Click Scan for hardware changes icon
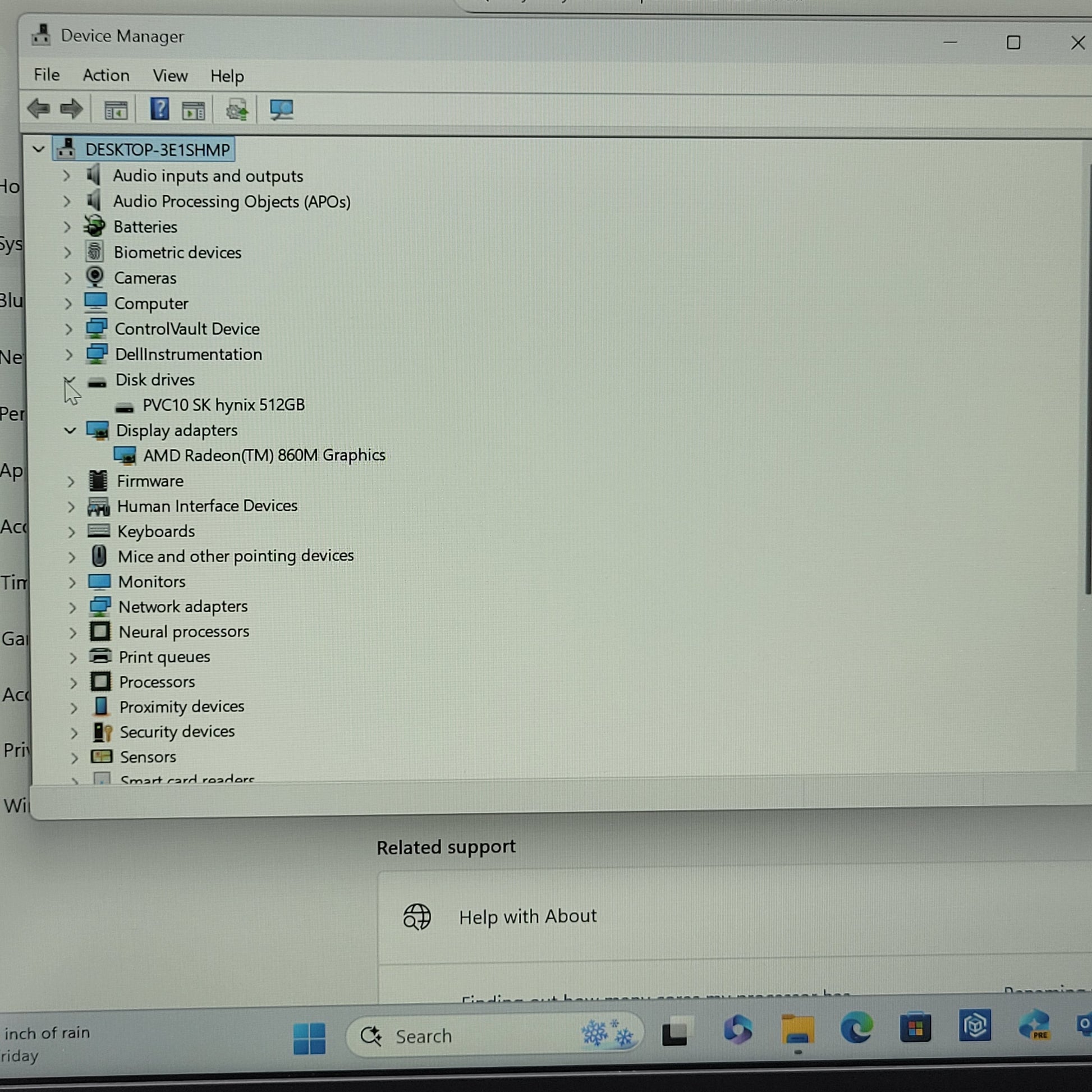This screenshot has height=1092, width=1092. click(x=281, y=109)
